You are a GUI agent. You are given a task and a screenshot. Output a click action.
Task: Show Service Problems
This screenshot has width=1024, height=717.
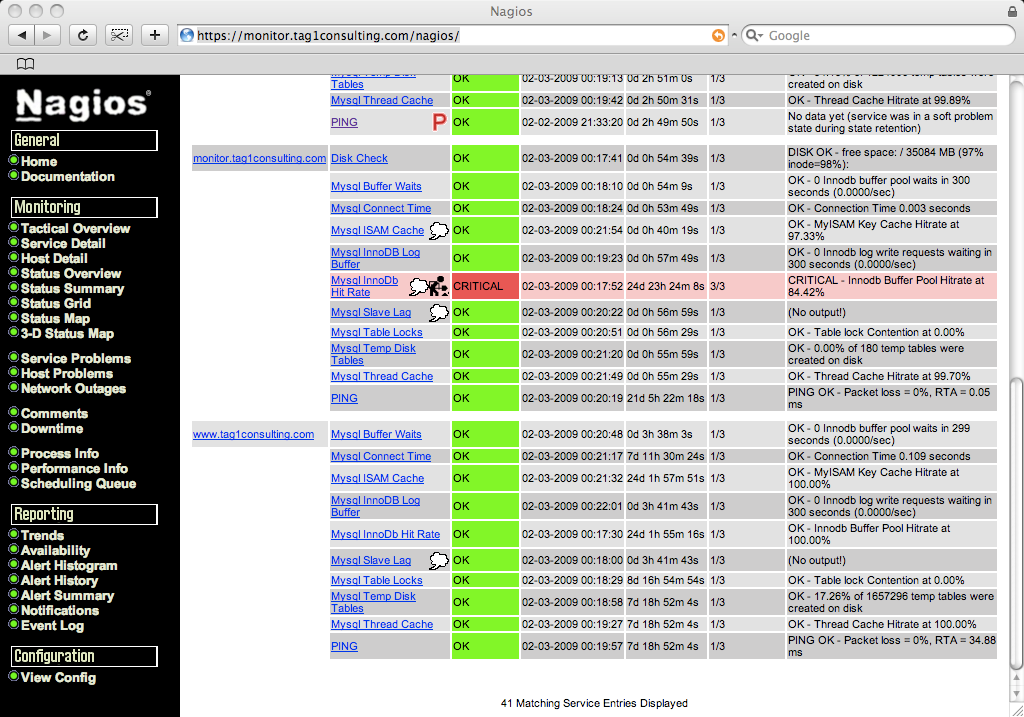[x=76, y=358]
